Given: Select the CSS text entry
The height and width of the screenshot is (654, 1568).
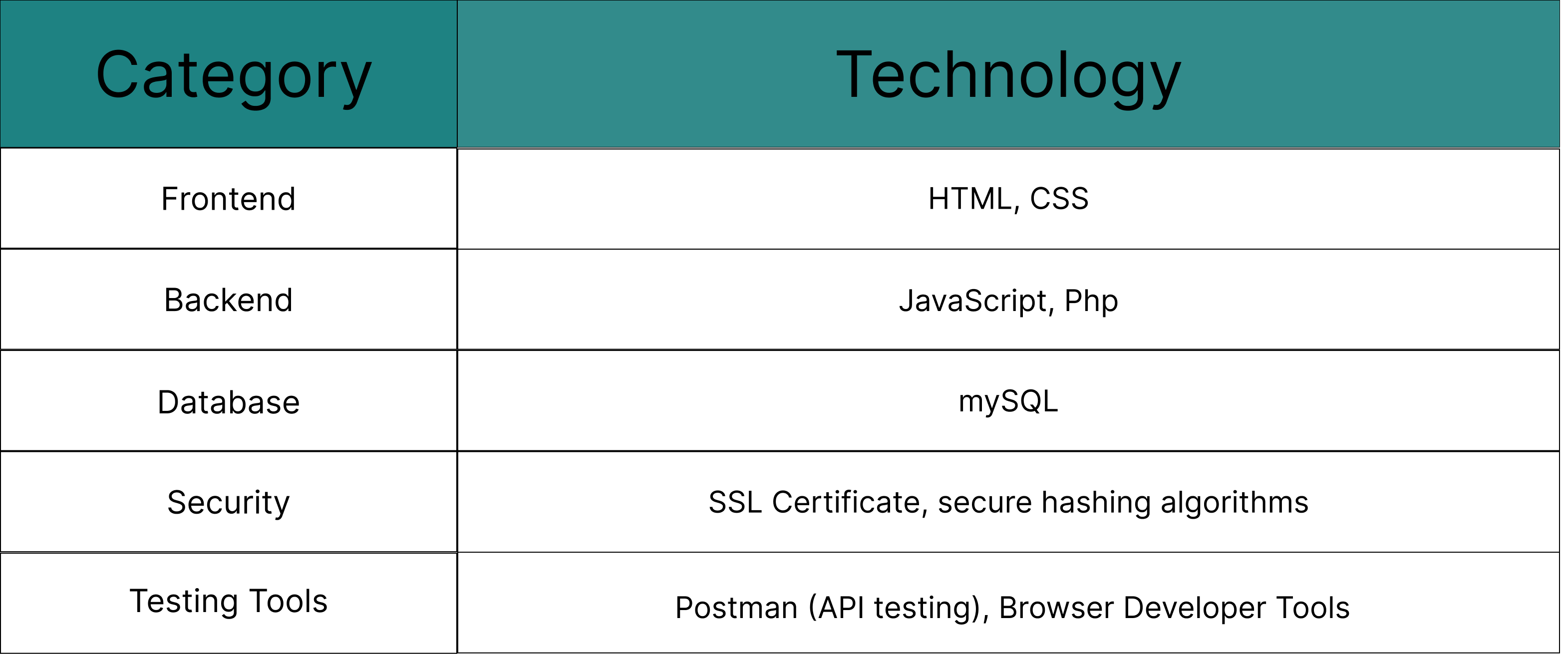Looking at the screenshot, I should pyautogui.click(x=1059, y=199).
